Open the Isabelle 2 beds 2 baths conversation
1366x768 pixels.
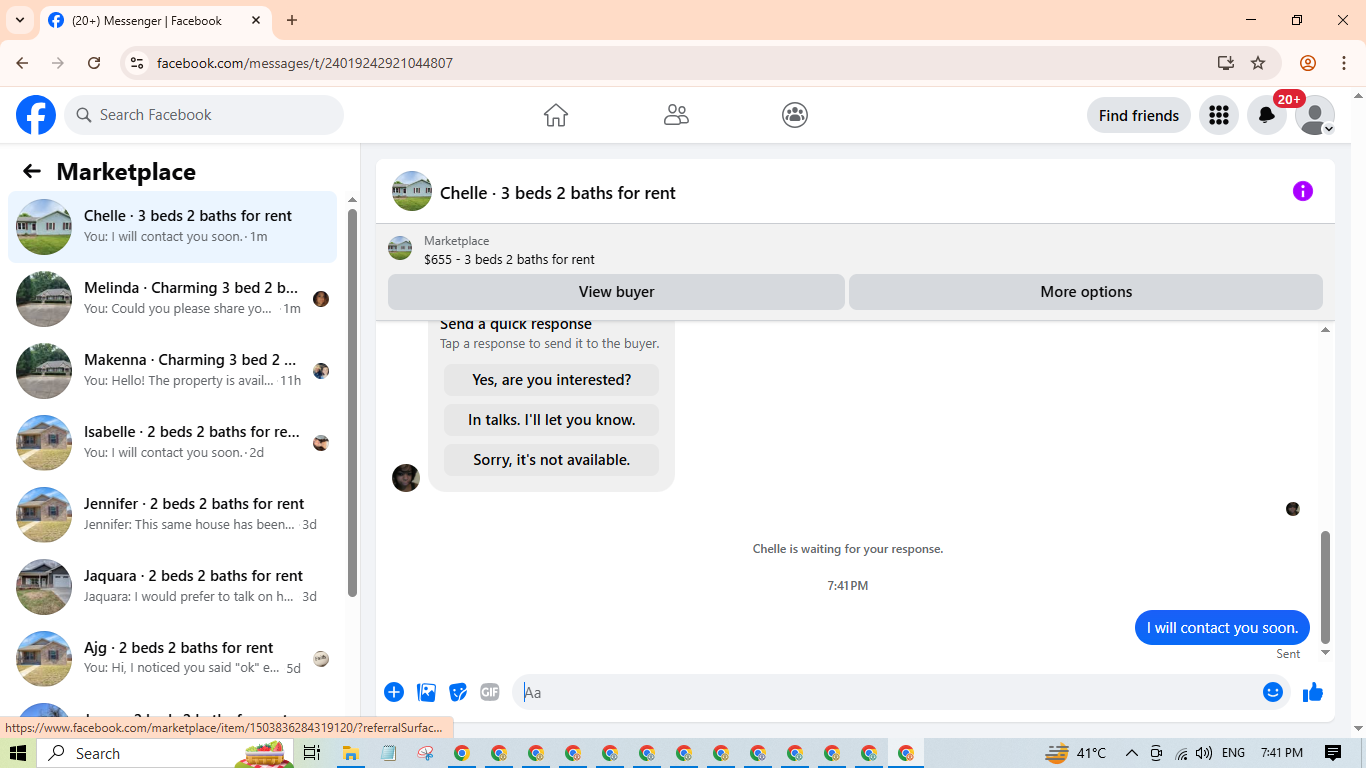[x=173, y=443]
